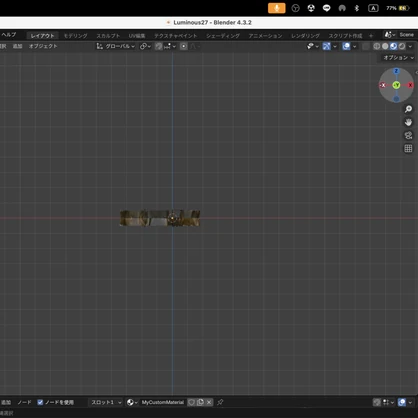The height and width of the screenshot is (418, 418).
Task: Toggle viewport overlays button
Action: click(346, 46)
